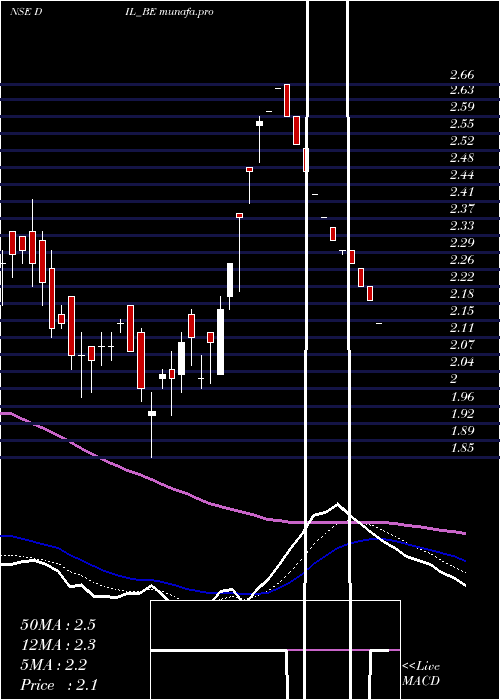500x700 pixels.
Task: Select the long-wick candle bottoming at 1.85
Action: coord(152,425)
